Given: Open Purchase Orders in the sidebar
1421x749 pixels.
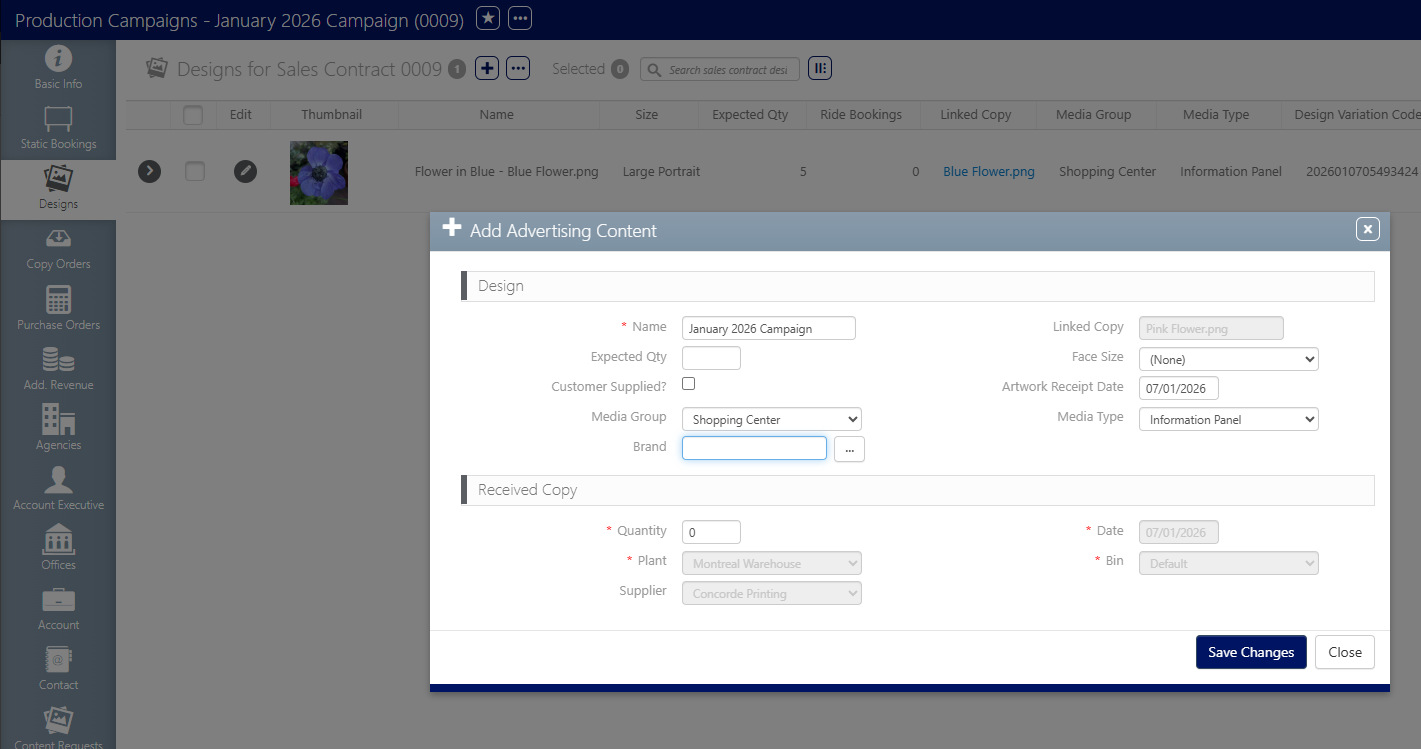Looking at the screenshot, I should click(x=58, y=308).
